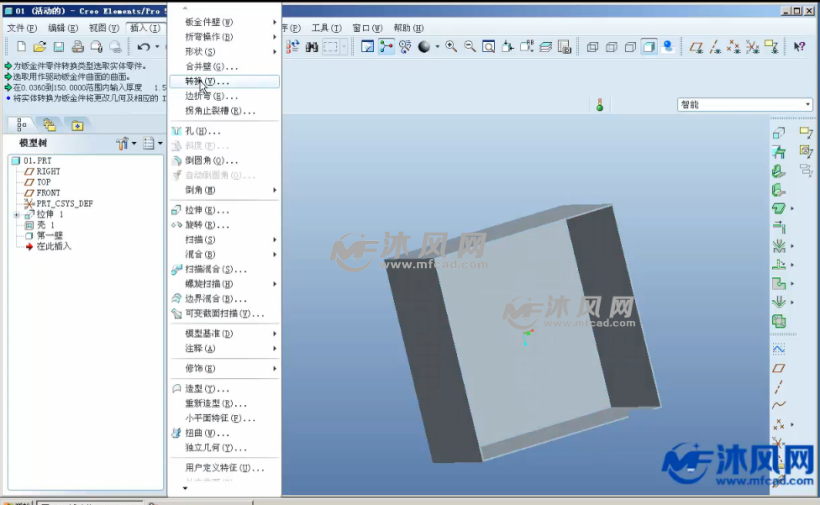Screen dimensions: 820x505
Task: Switch to the layer tree tab
Action: (49, 125)
